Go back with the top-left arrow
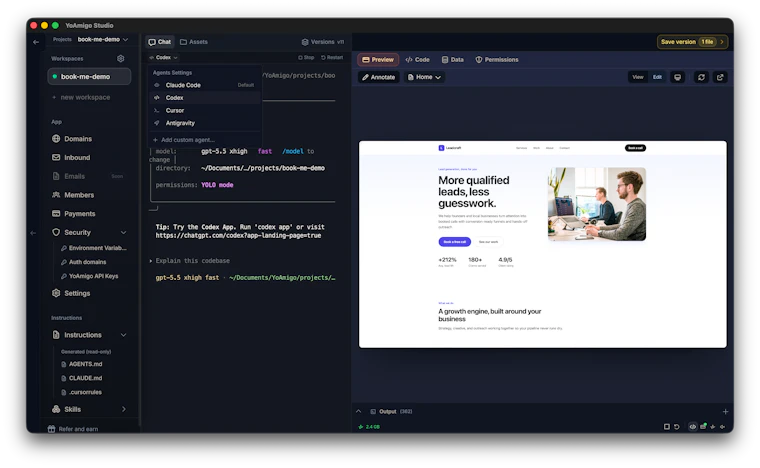760x468 pixels. (36, 42)
